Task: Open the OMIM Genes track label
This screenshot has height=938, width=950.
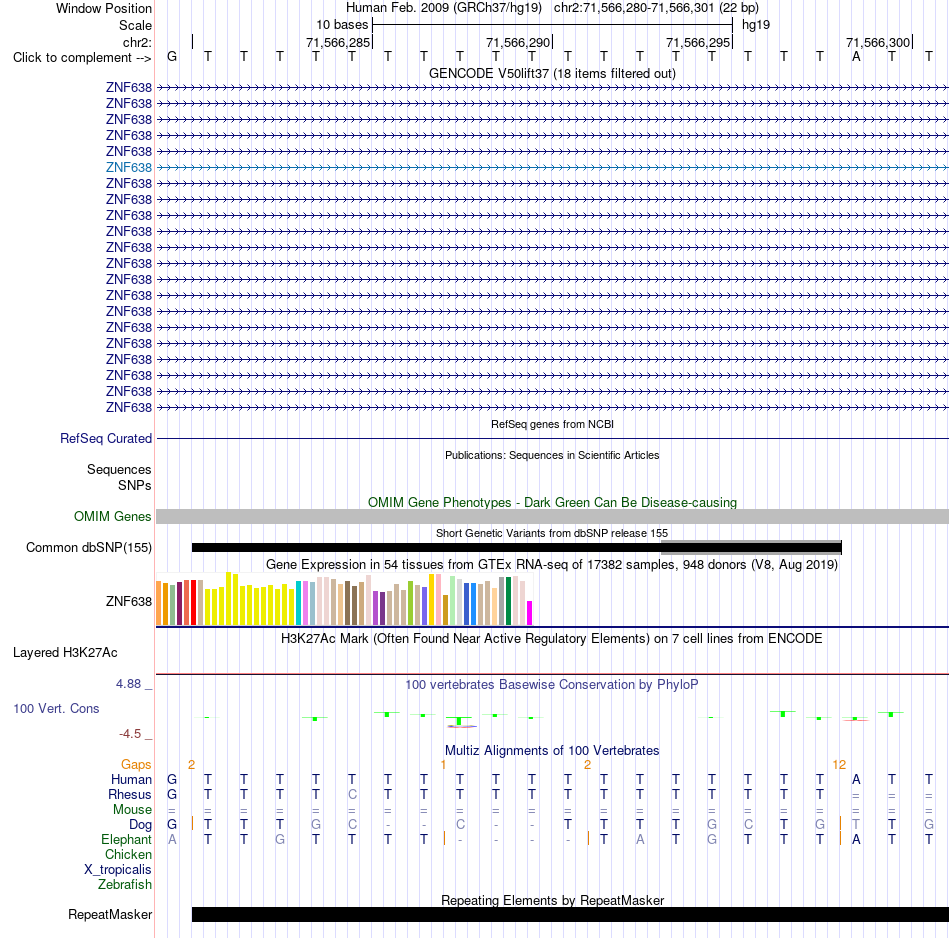Action: point(113,516)
